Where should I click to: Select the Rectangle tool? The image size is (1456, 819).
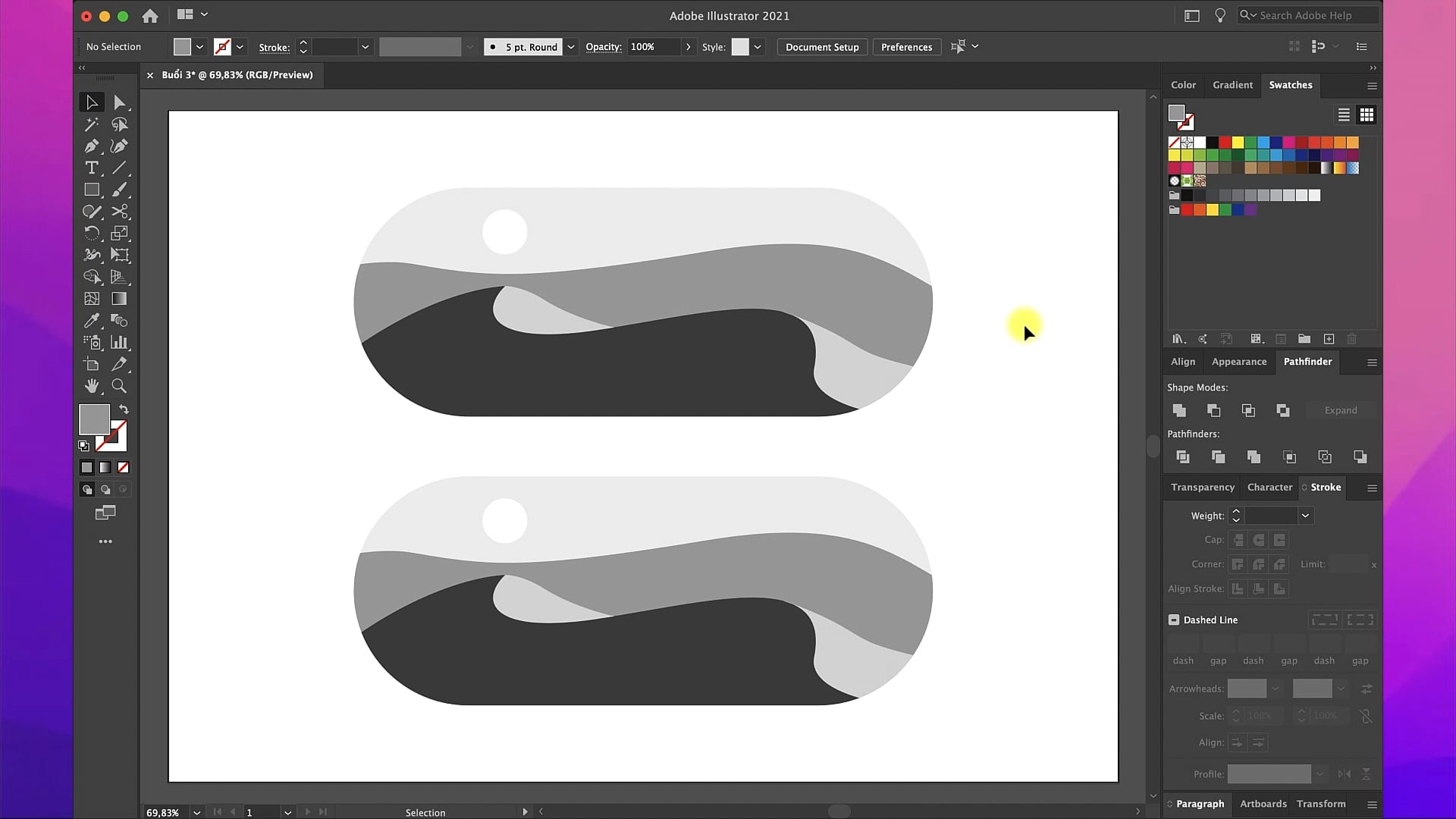click(x=92, y=190)
